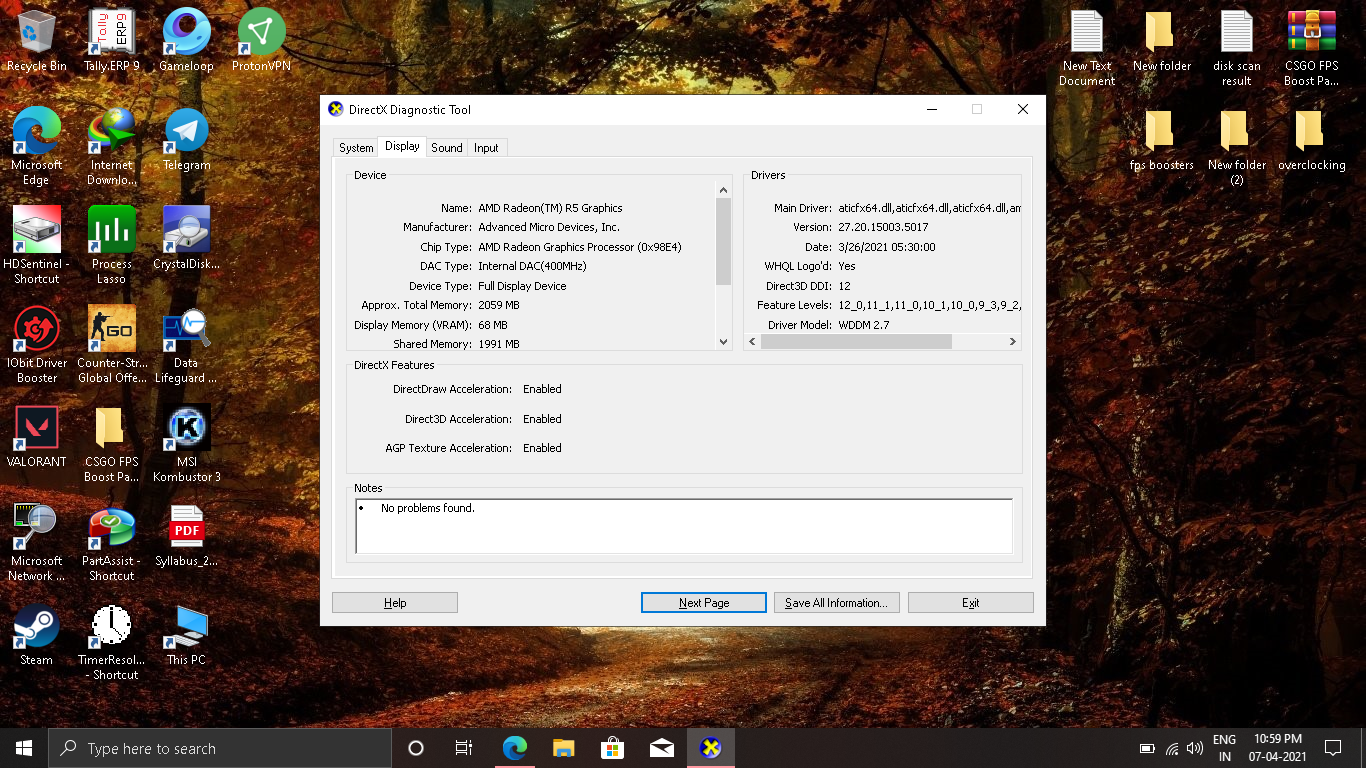Open the Steam desktop icon

(x=36, y=627)
